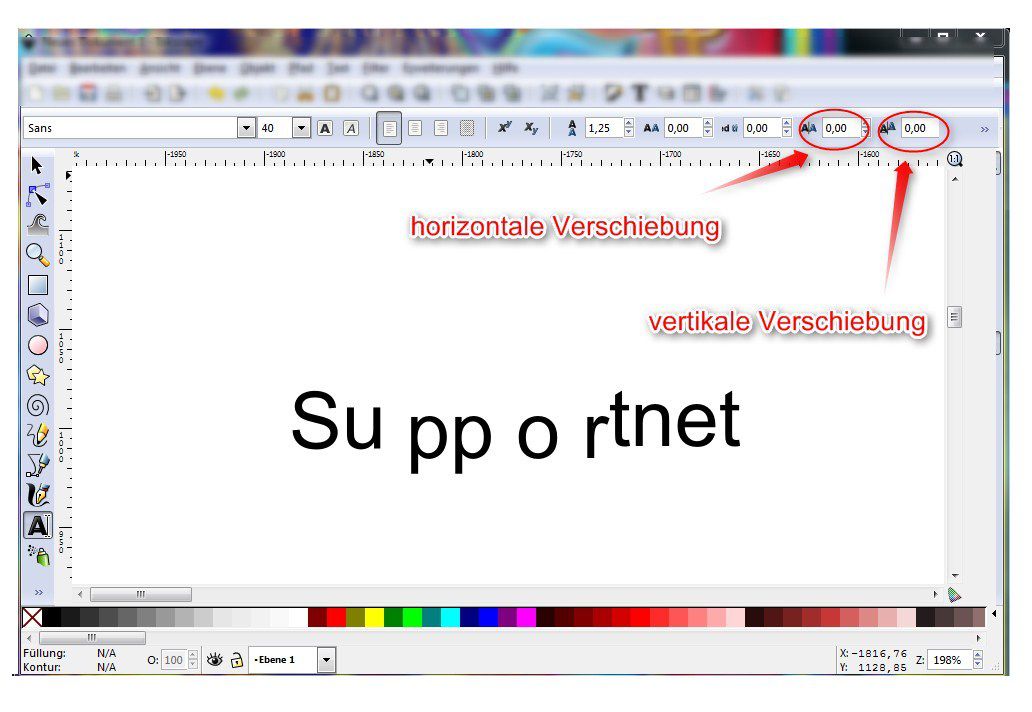Select the Ellipse tool
Viewport: 1032px width, 712px height.
tap(38, 345)
